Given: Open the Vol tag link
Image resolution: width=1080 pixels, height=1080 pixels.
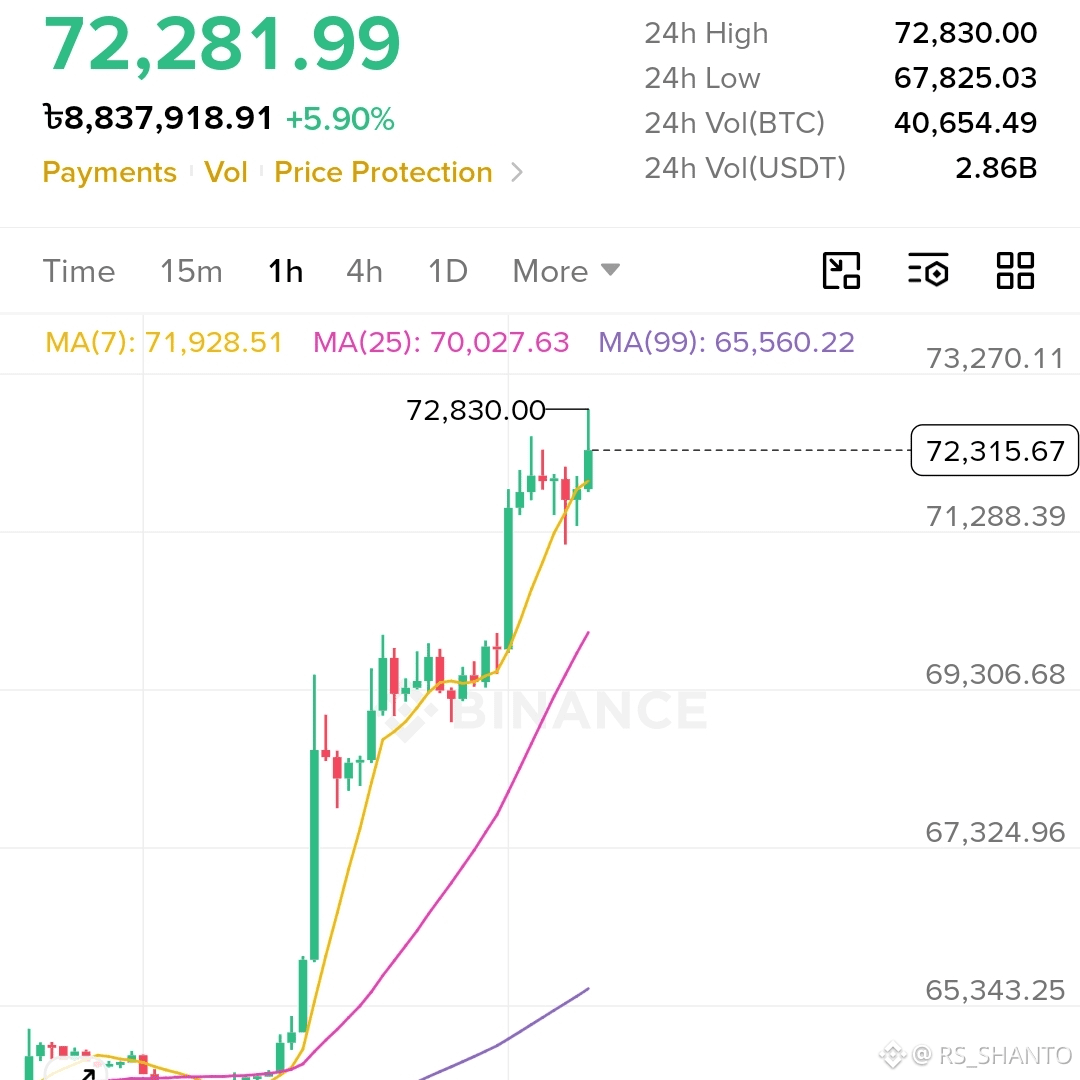Looking at the screenshot, I should tap(225, 172).
